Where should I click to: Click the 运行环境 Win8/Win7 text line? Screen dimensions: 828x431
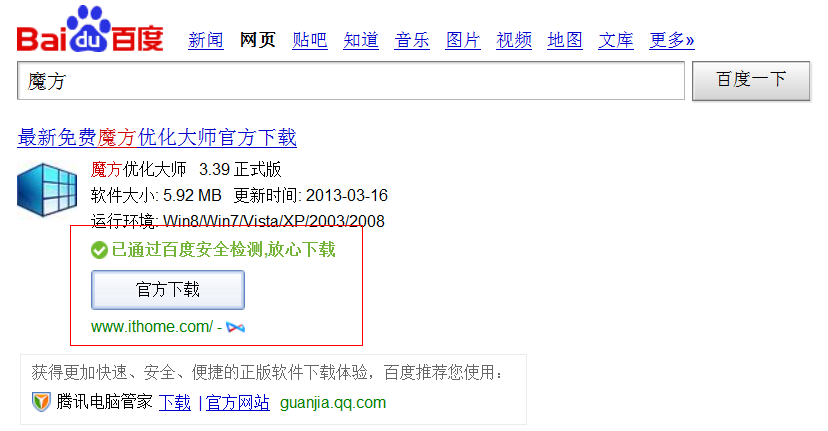click(238, 221)
